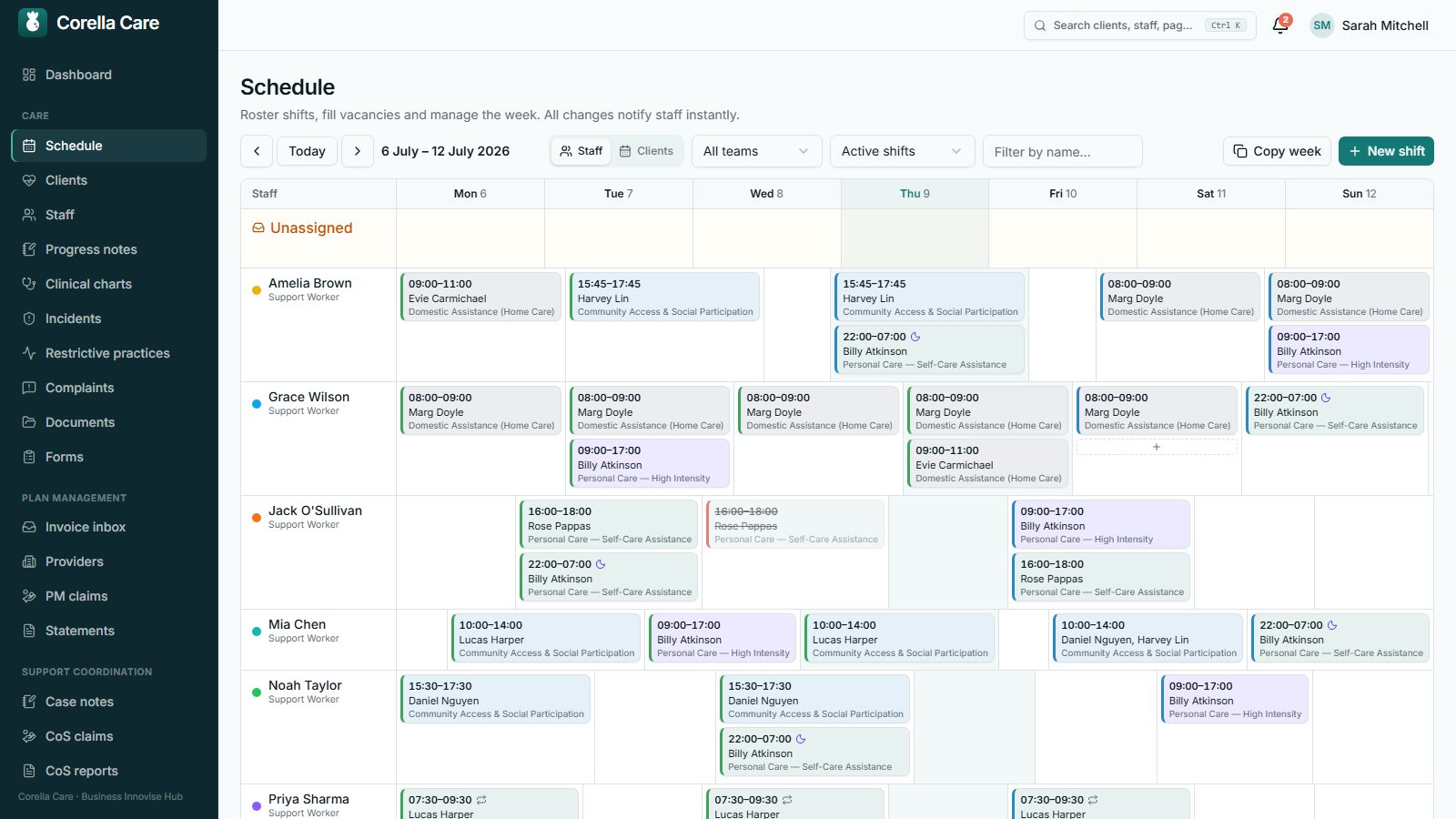The image size is (1456, 819).
Task: Click the Filter by name field
Action: 1062,151
